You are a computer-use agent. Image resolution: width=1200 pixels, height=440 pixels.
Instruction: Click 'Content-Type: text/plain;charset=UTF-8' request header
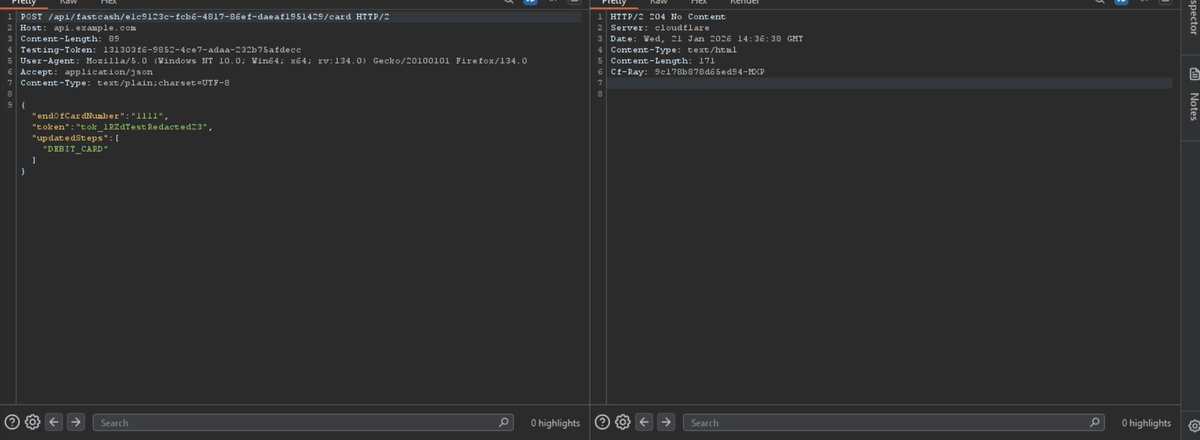125,83
